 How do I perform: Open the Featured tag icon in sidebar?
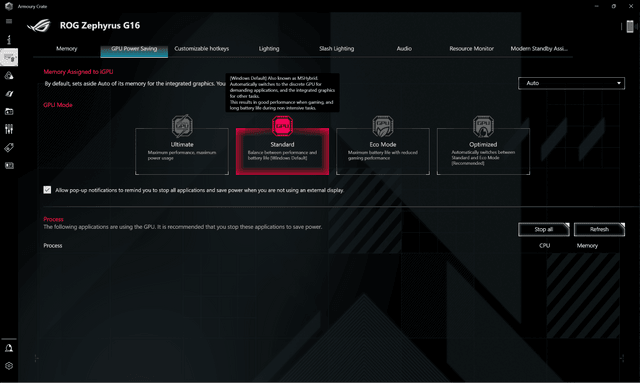tap(9, 147)
